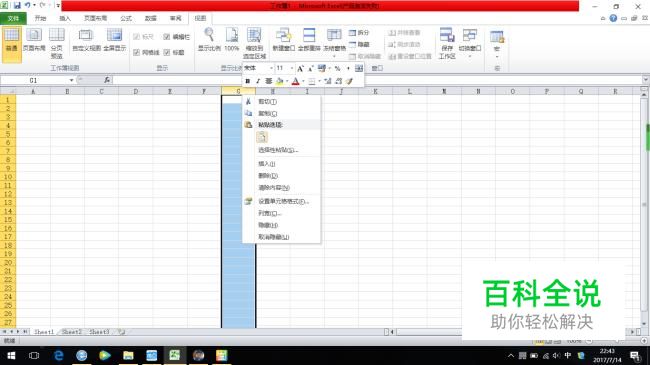Click fill color bucket in mini toolbar
The image size is (650, 365).
(279, 81)
